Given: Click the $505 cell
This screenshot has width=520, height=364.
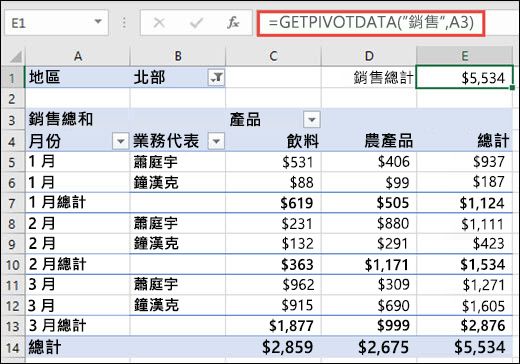Looking at the screenshot, I should coord(369,203).
